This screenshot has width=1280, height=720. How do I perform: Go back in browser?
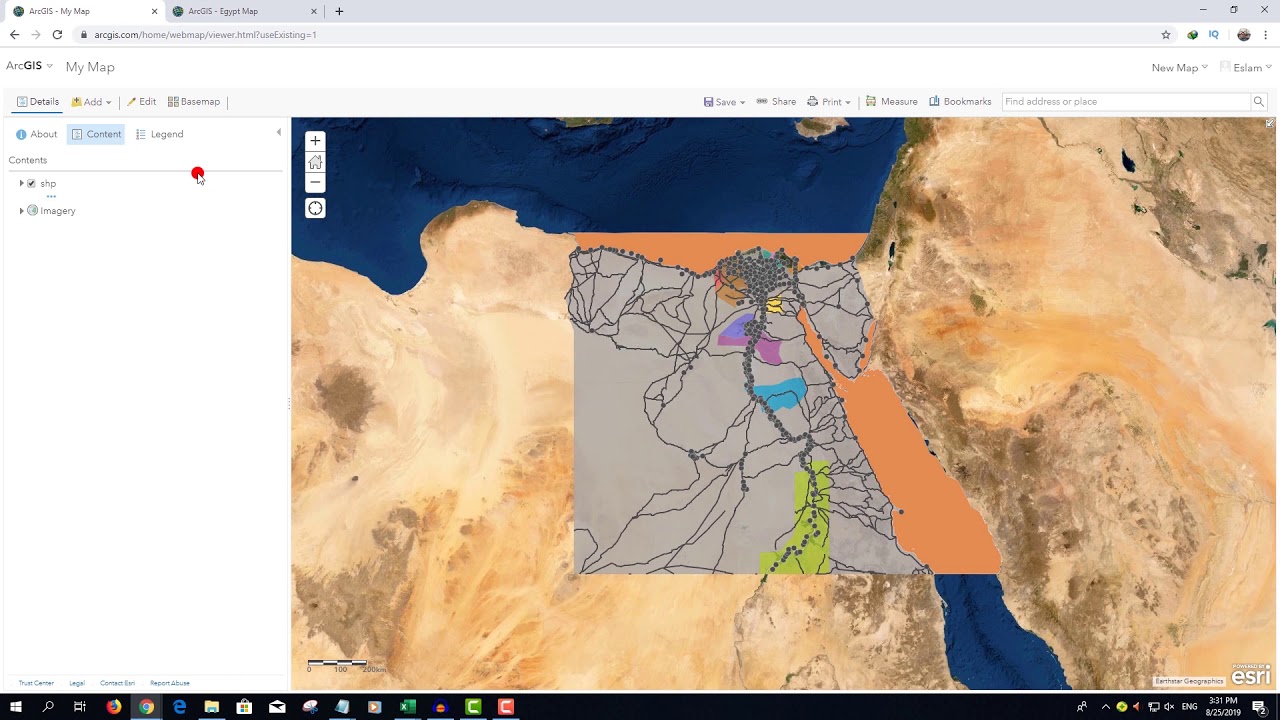(x=14, y=34)
